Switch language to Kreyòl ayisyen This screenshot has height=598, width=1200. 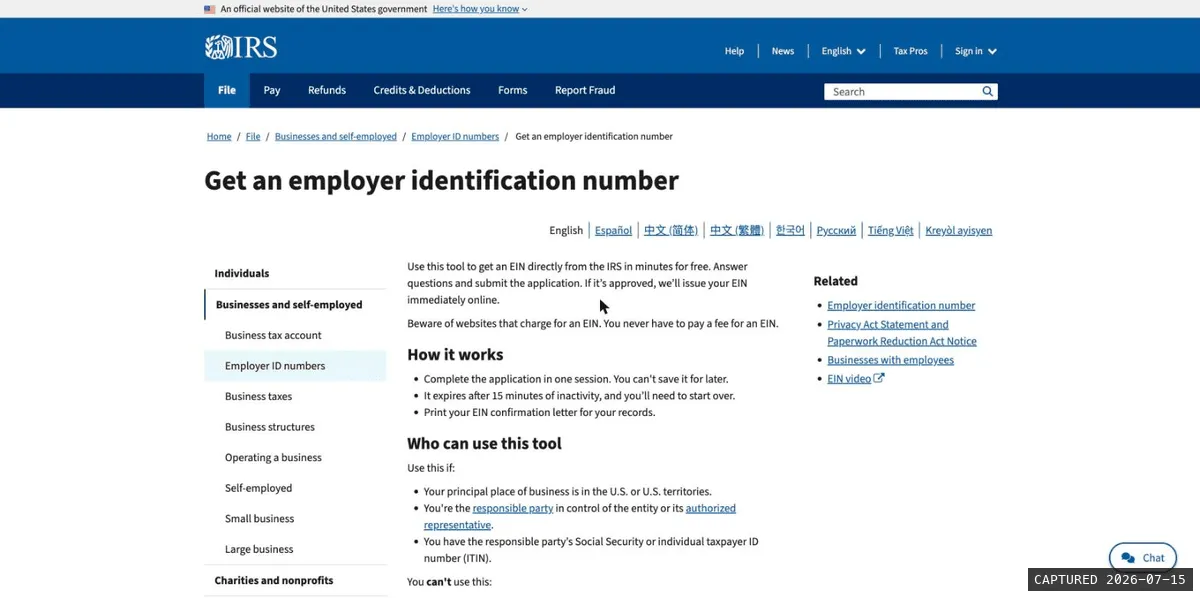click(x=958, y=230)
